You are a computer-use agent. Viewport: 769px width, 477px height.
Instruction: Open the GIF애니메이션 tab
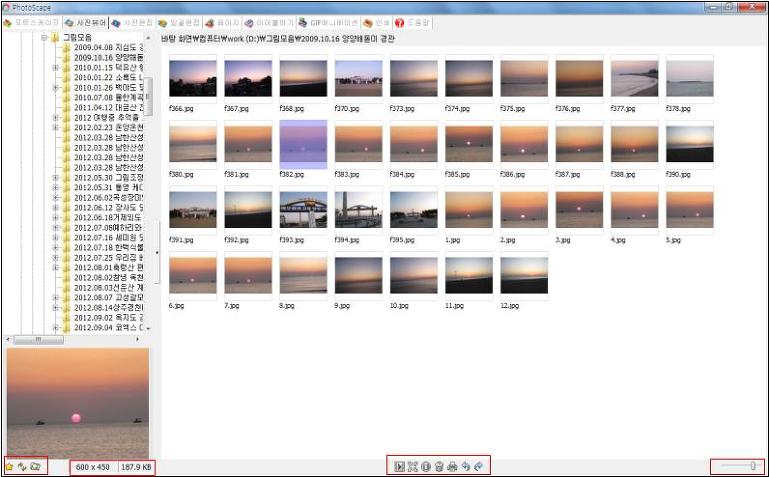point(327,22)
